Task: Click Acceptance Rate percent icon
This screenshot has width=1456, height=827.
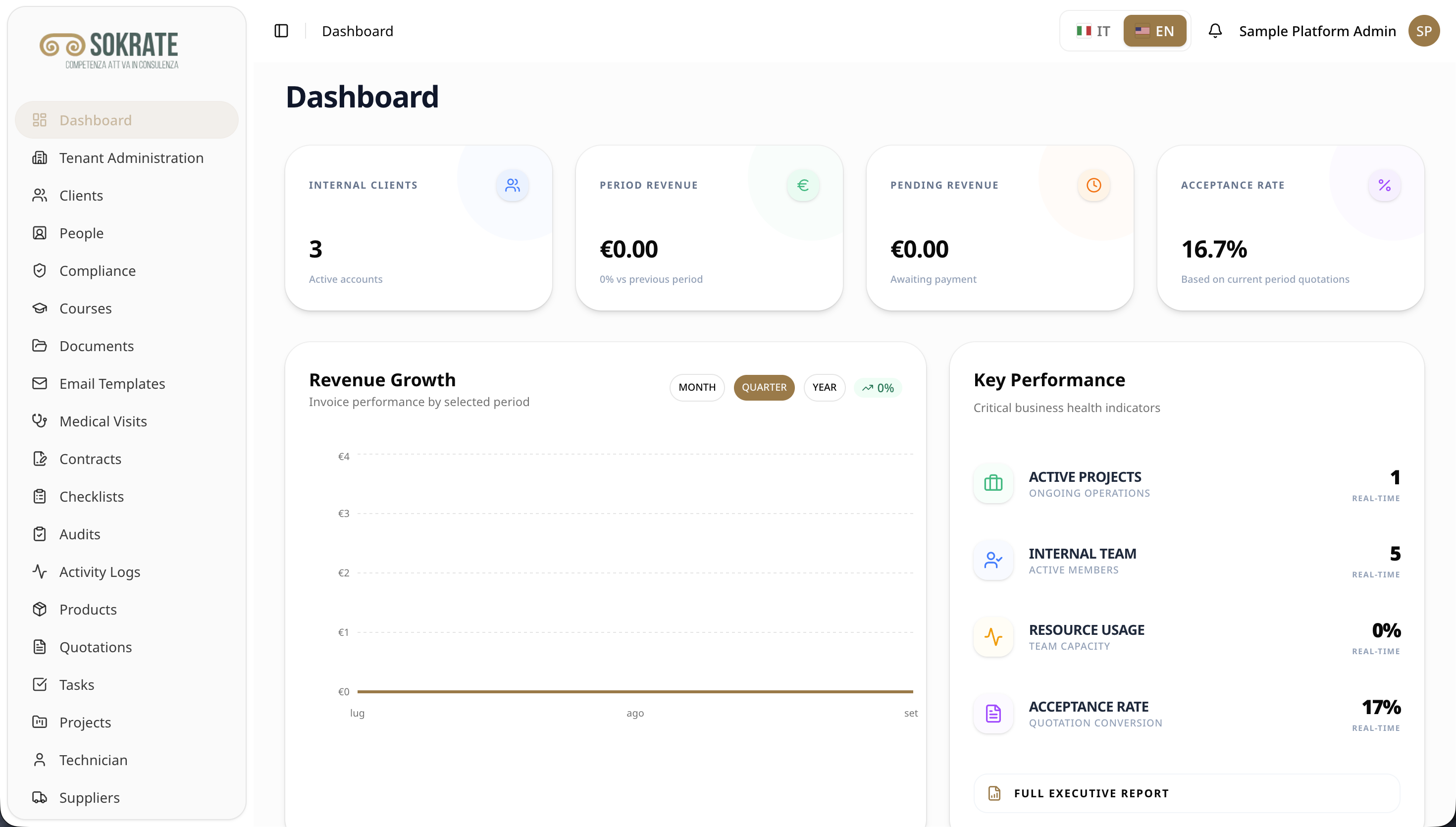Action: [1385, 185]
